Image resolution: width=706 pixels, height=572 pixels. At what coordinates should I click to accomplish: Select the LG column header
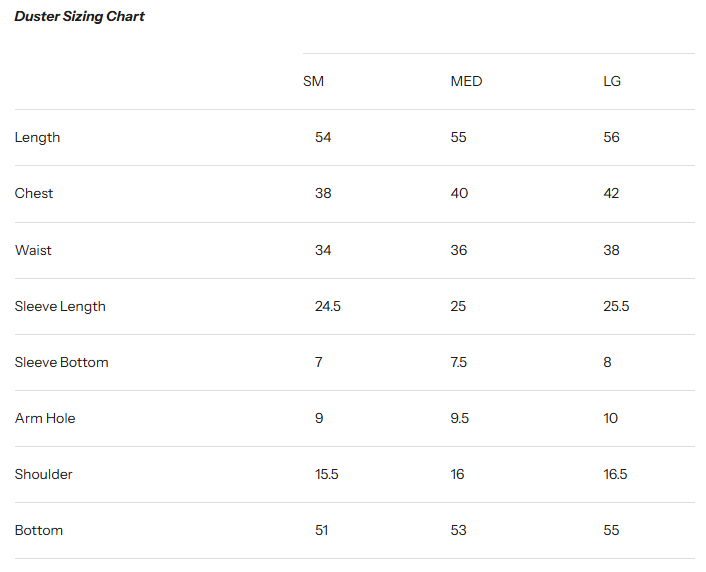612,81
